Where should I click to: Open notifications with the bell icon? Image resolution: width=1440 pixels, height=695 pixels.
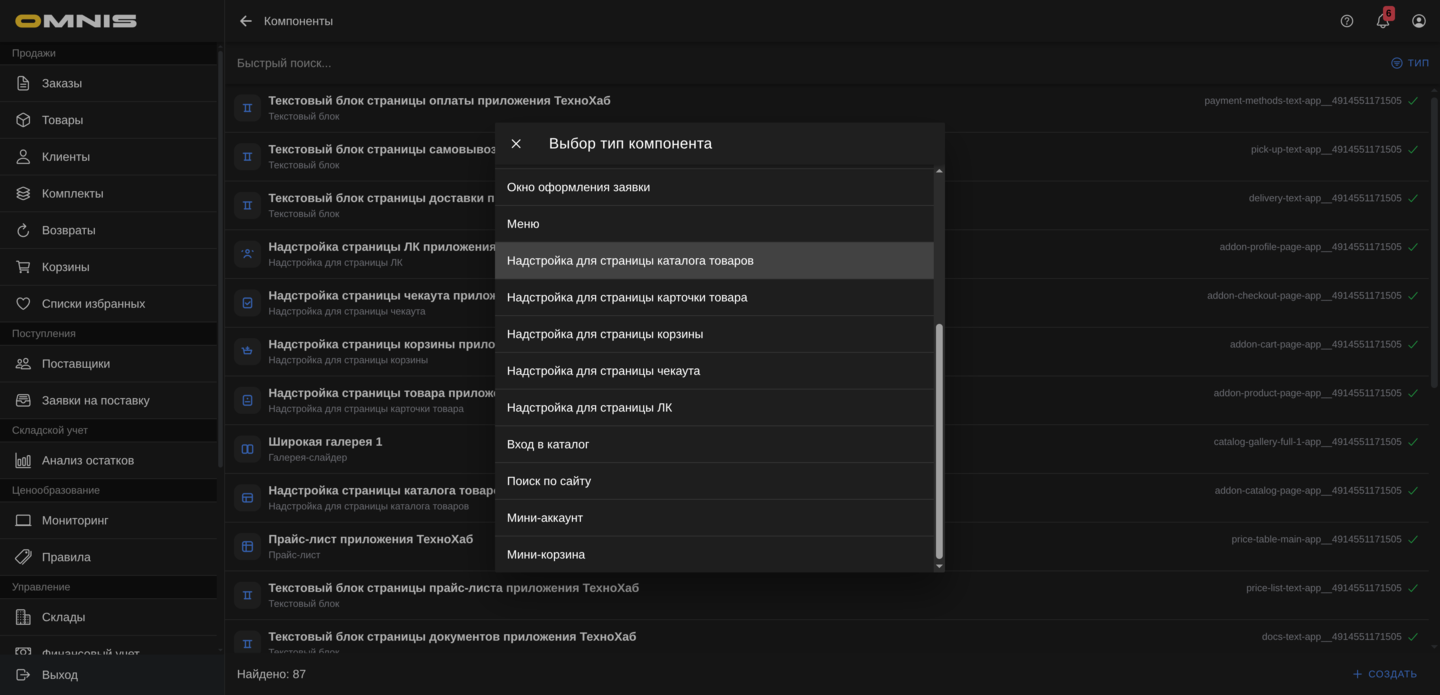point(1382,20)
